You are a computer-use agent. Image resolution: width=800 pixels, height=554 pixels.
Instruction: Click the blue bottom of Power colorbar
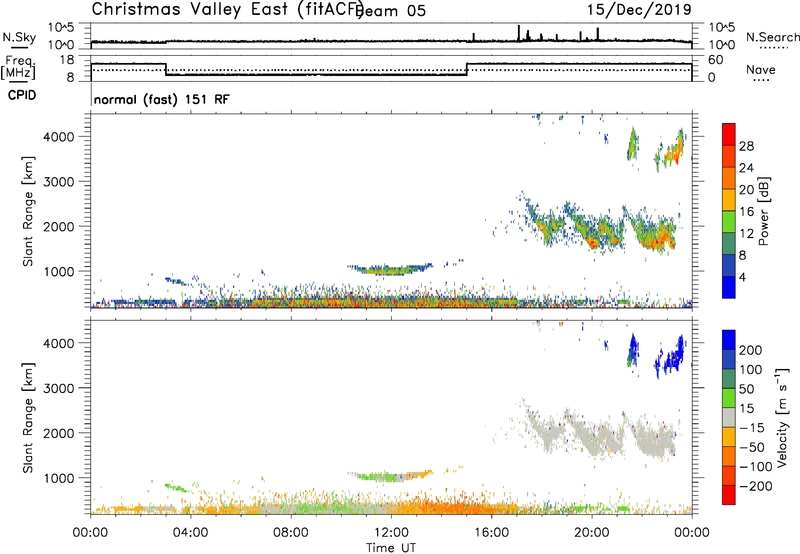[729, 287]
